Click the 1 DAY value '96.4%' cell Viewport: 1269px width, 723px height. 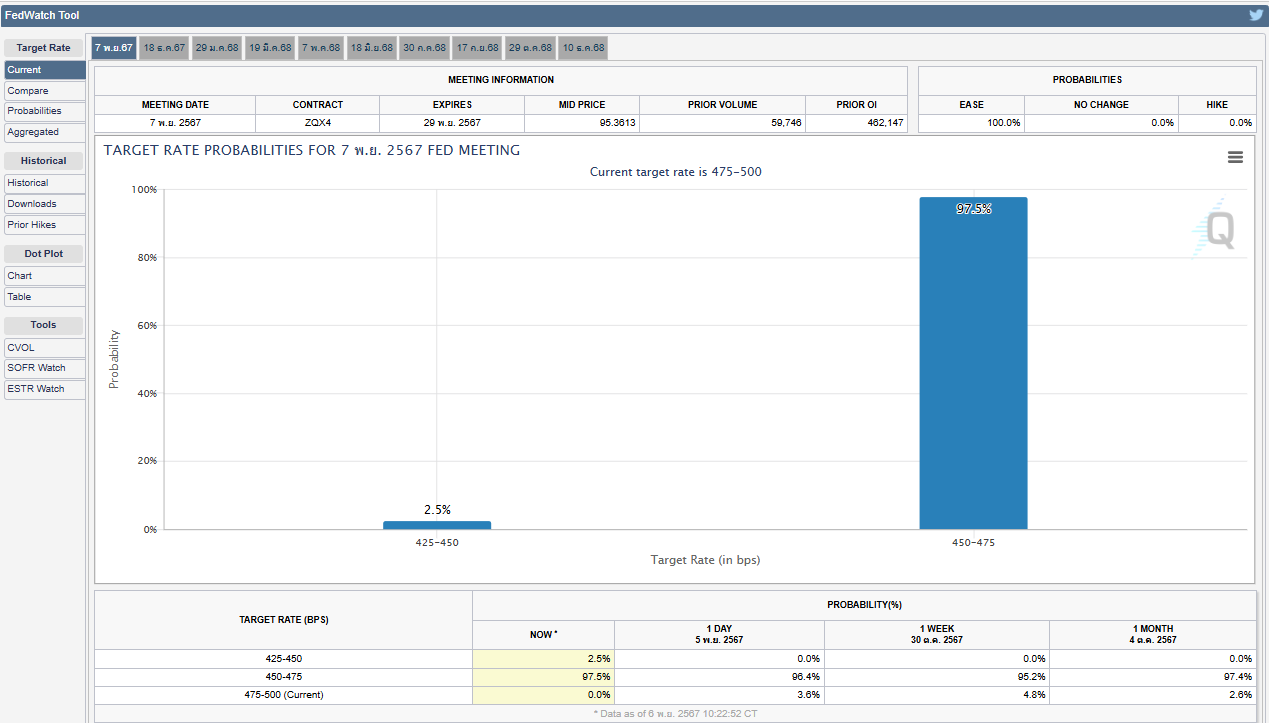pos(720,677)
